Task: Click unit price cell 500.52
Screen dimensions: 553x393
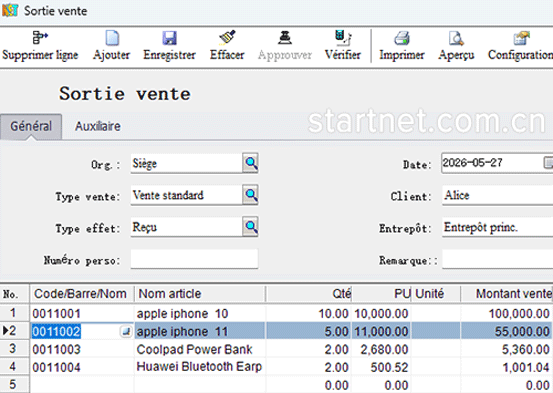Action: coord(382,367)
